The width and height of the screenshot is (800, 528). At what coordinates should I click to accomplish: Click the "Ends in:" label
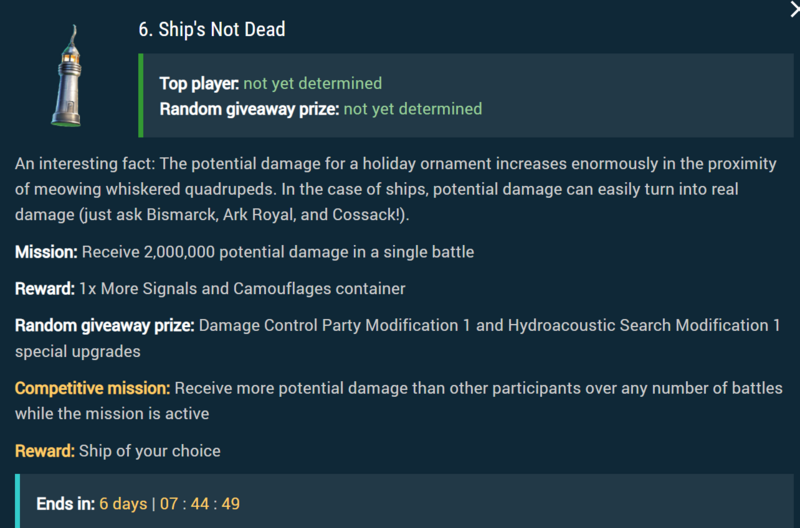pyautogui.click(x=65, y=503)
